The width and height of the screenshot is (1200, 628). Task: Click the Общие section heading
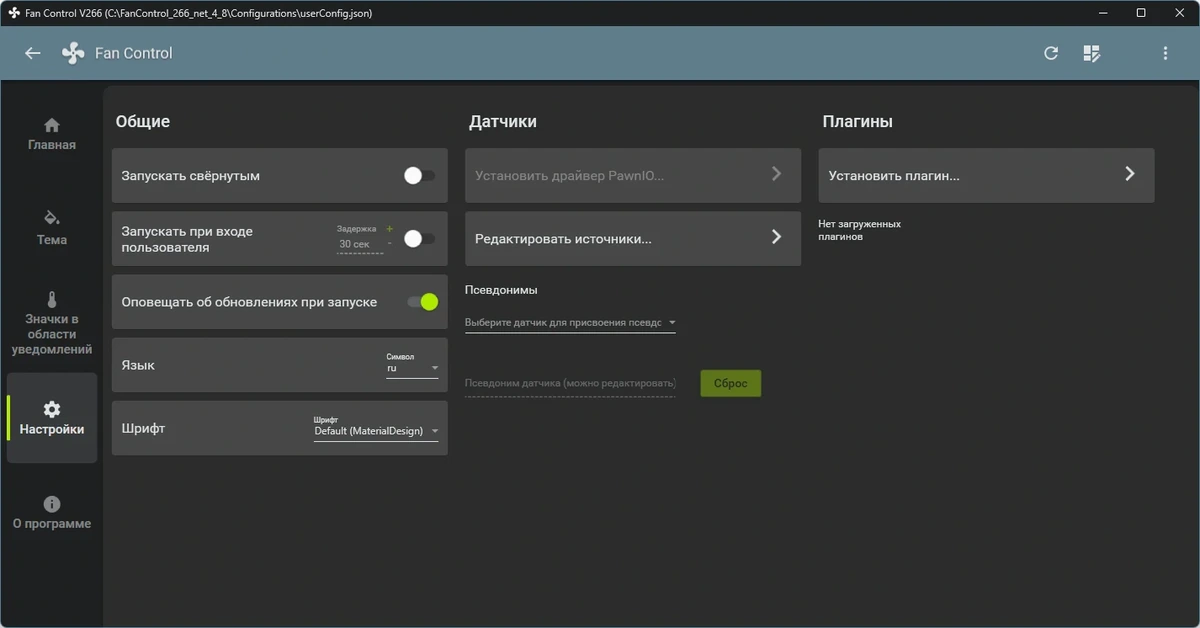click(x=143, y=121)
